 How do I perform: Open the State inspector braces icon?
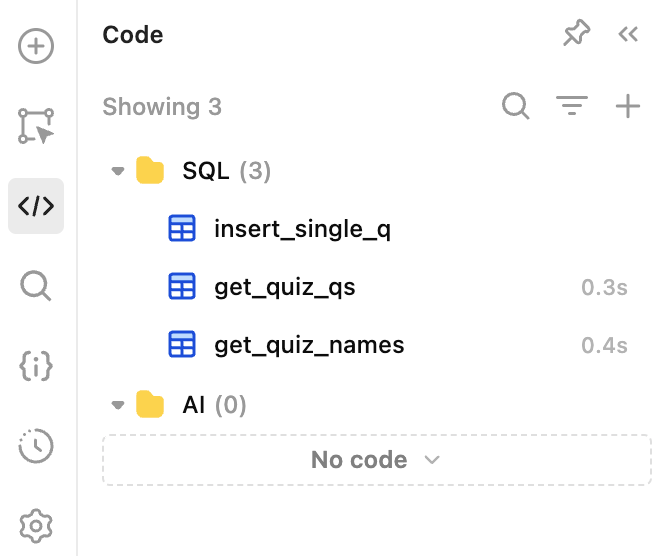36,366
